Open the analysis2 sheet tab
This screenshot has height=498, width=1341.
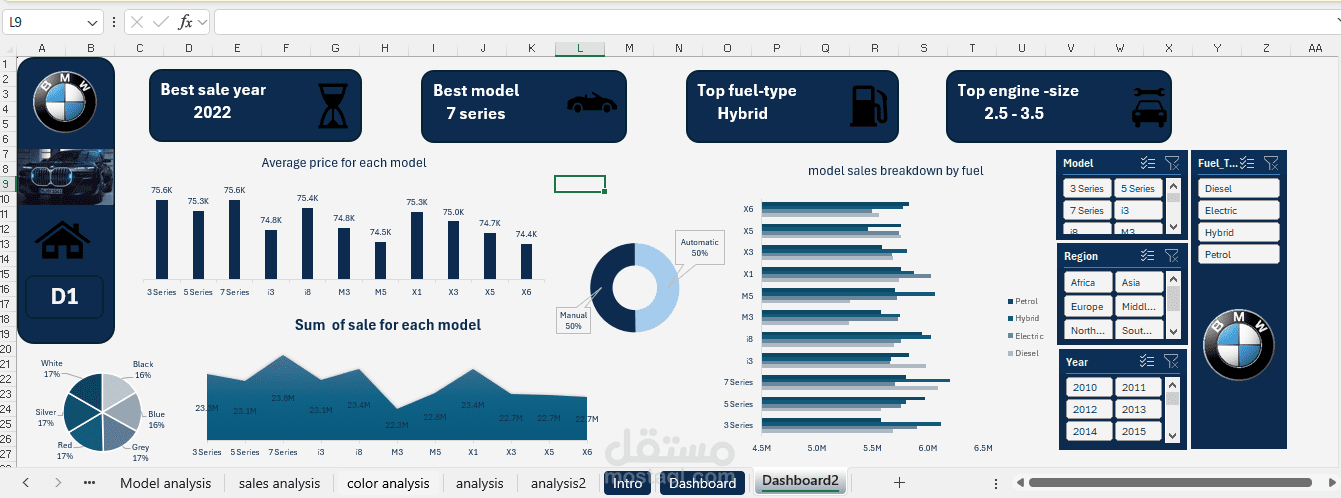558,483
